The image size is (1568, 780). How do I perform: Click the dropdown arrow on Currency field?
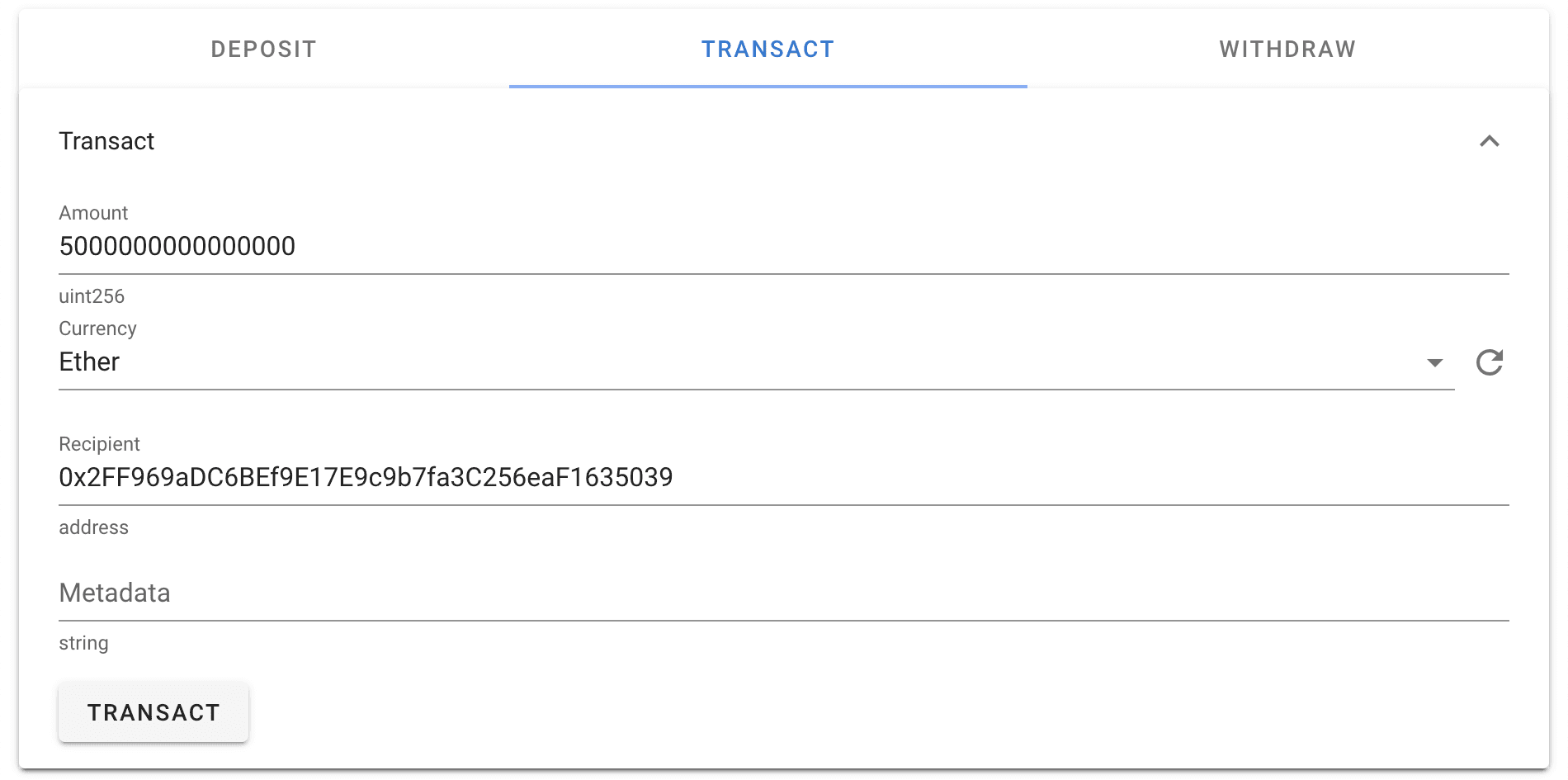[x=1434, y=362]
